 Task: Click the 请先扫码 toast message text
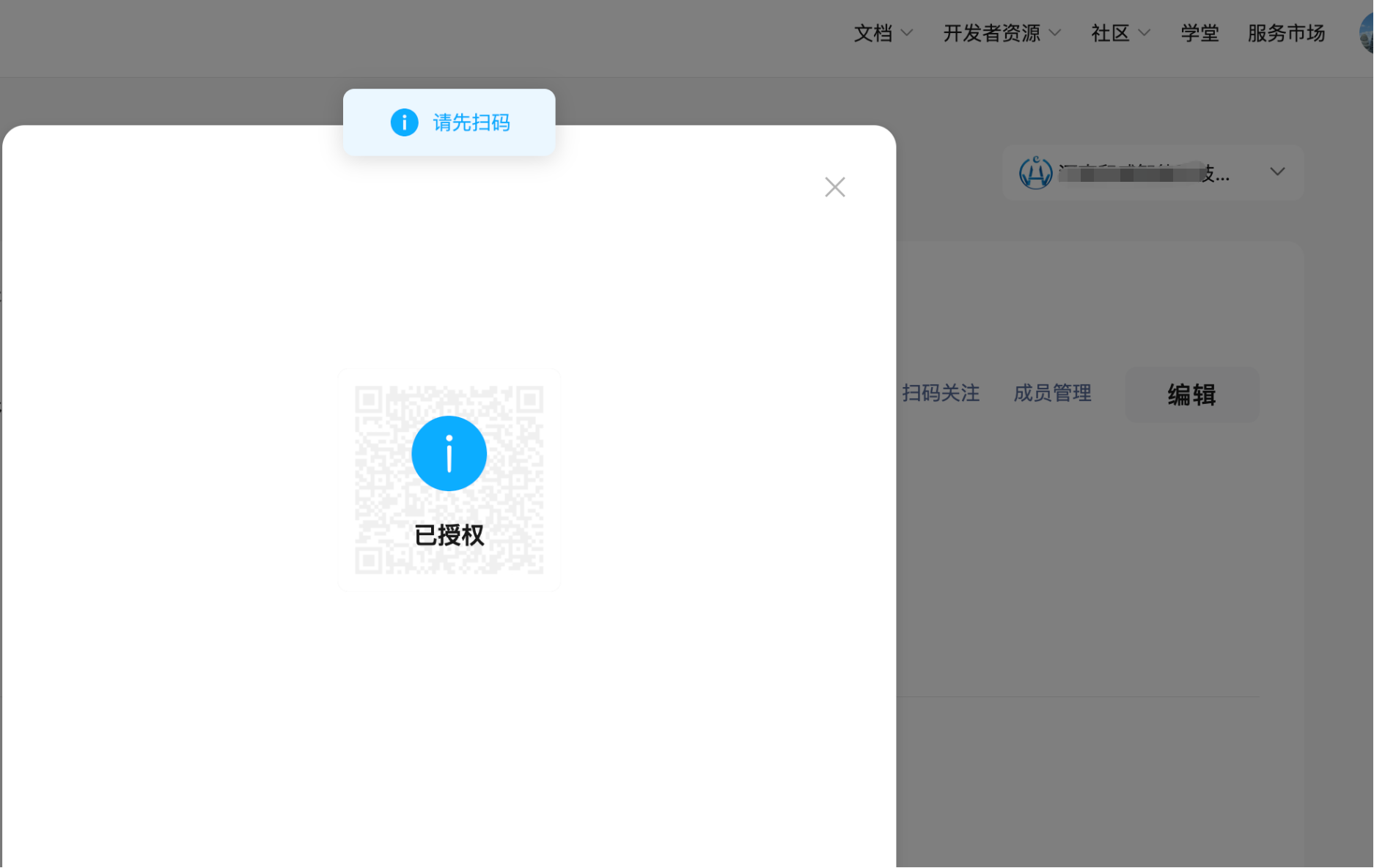[471, 122]
